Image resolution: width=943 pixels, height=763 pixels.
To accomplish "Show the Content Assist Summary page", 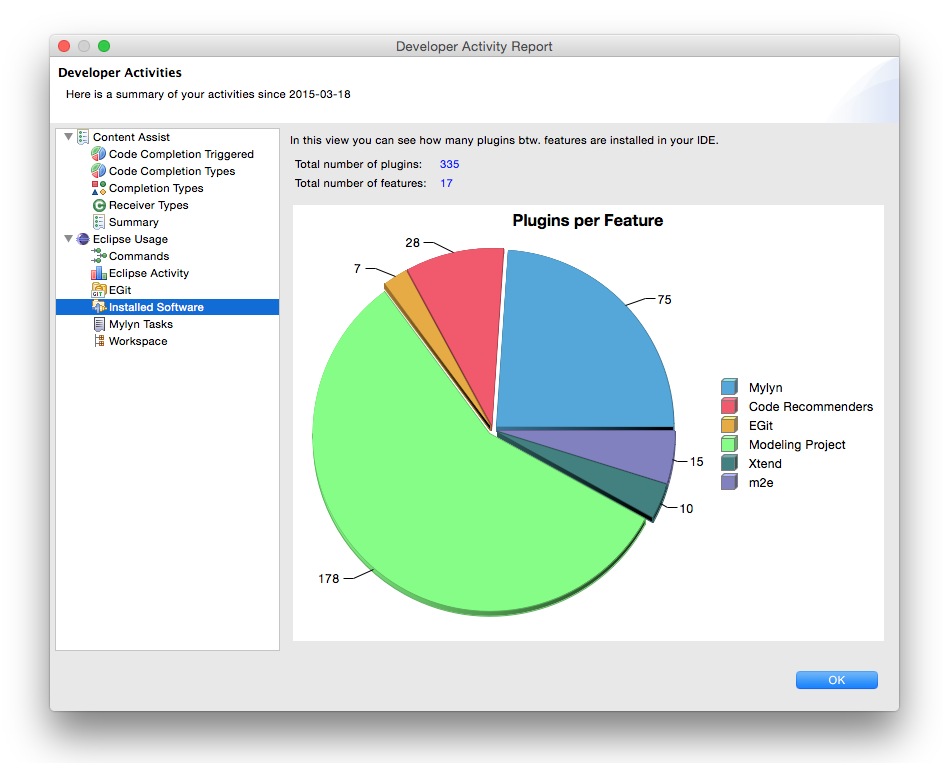I will [x=134, y=222].
